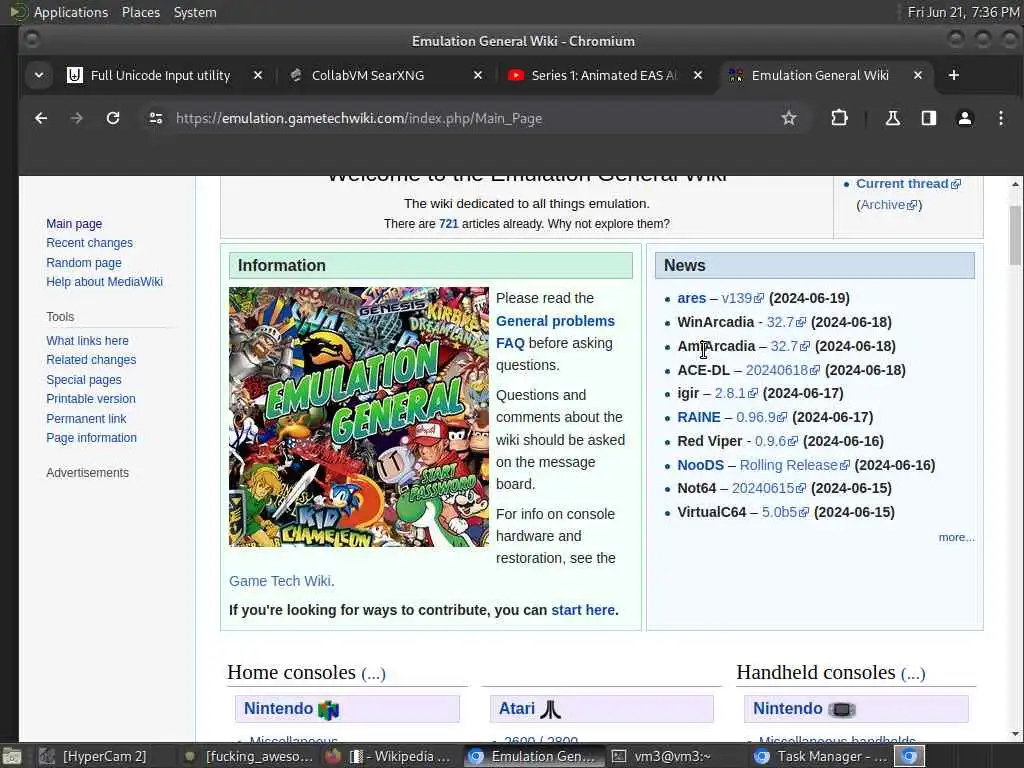Image resolution: width=1024 pixels, height=768 pixels.
Task: Open Chromium three-dot menu
Action: pyautogui.click(x=1000, y=118)
